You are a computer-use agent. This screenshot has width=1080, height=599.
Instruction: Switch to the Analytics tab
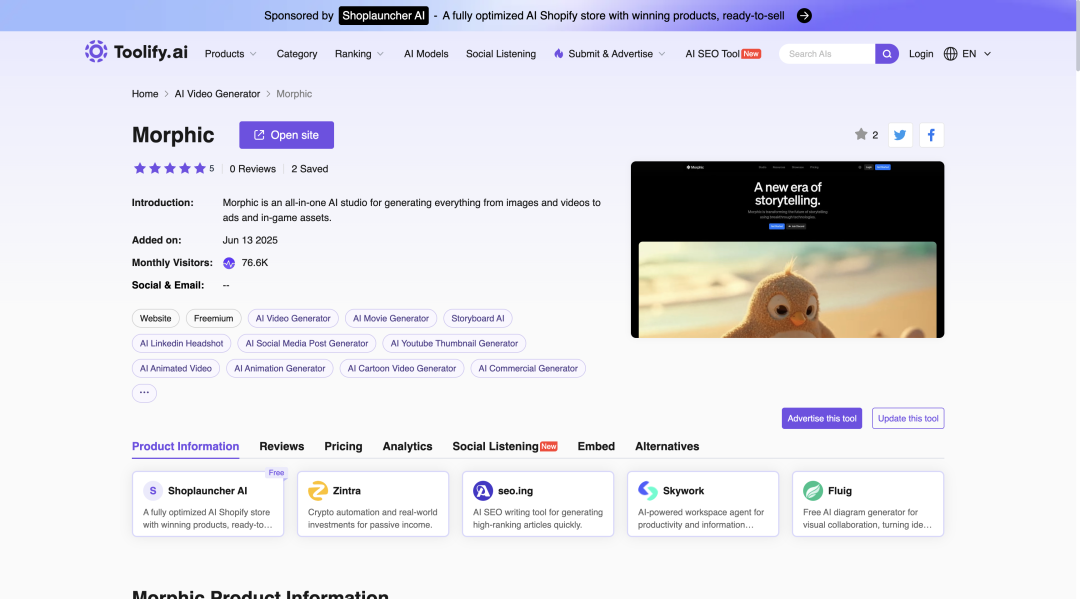[x=407, y=446]
